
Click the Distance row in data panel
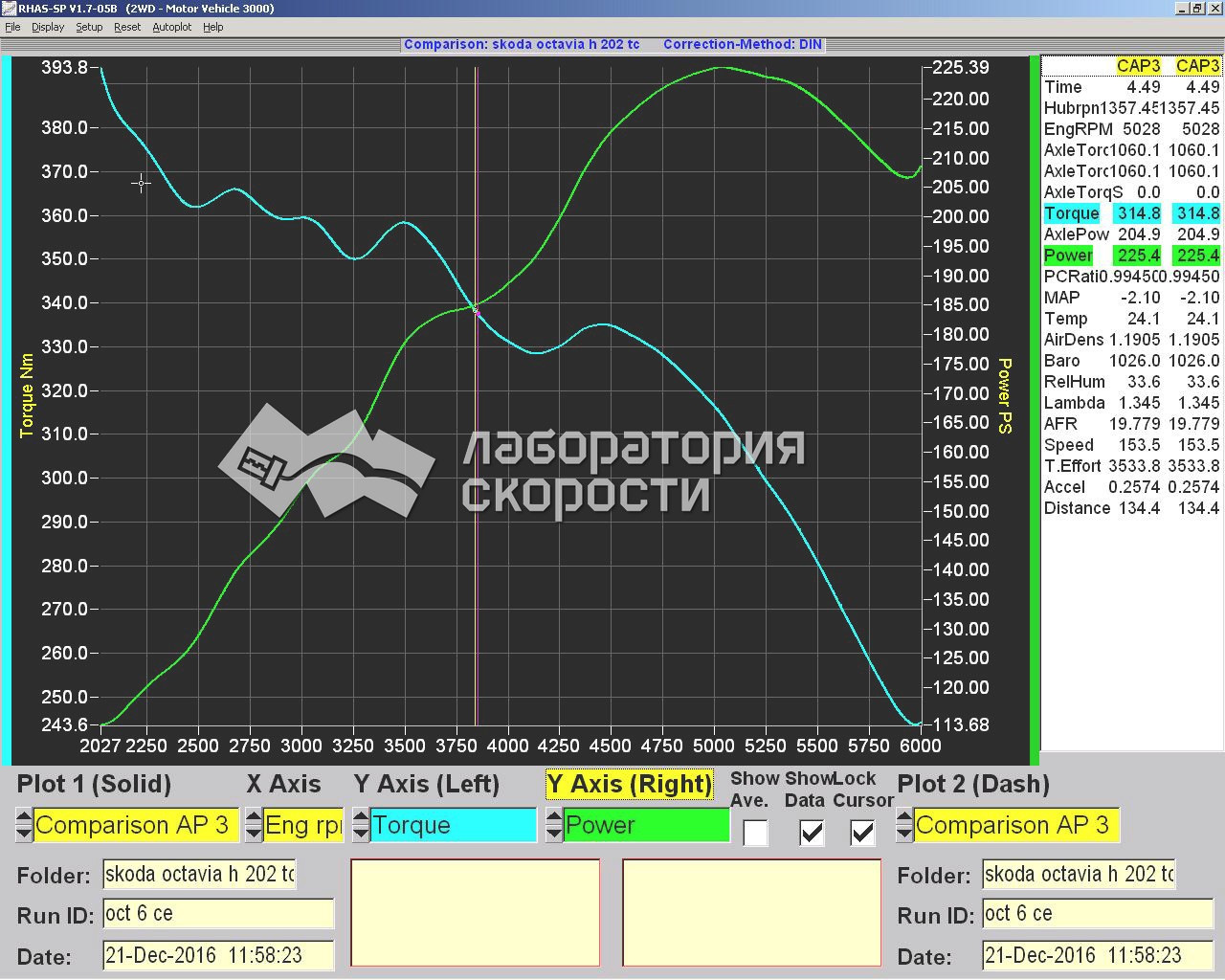[x=1131, y=508]
